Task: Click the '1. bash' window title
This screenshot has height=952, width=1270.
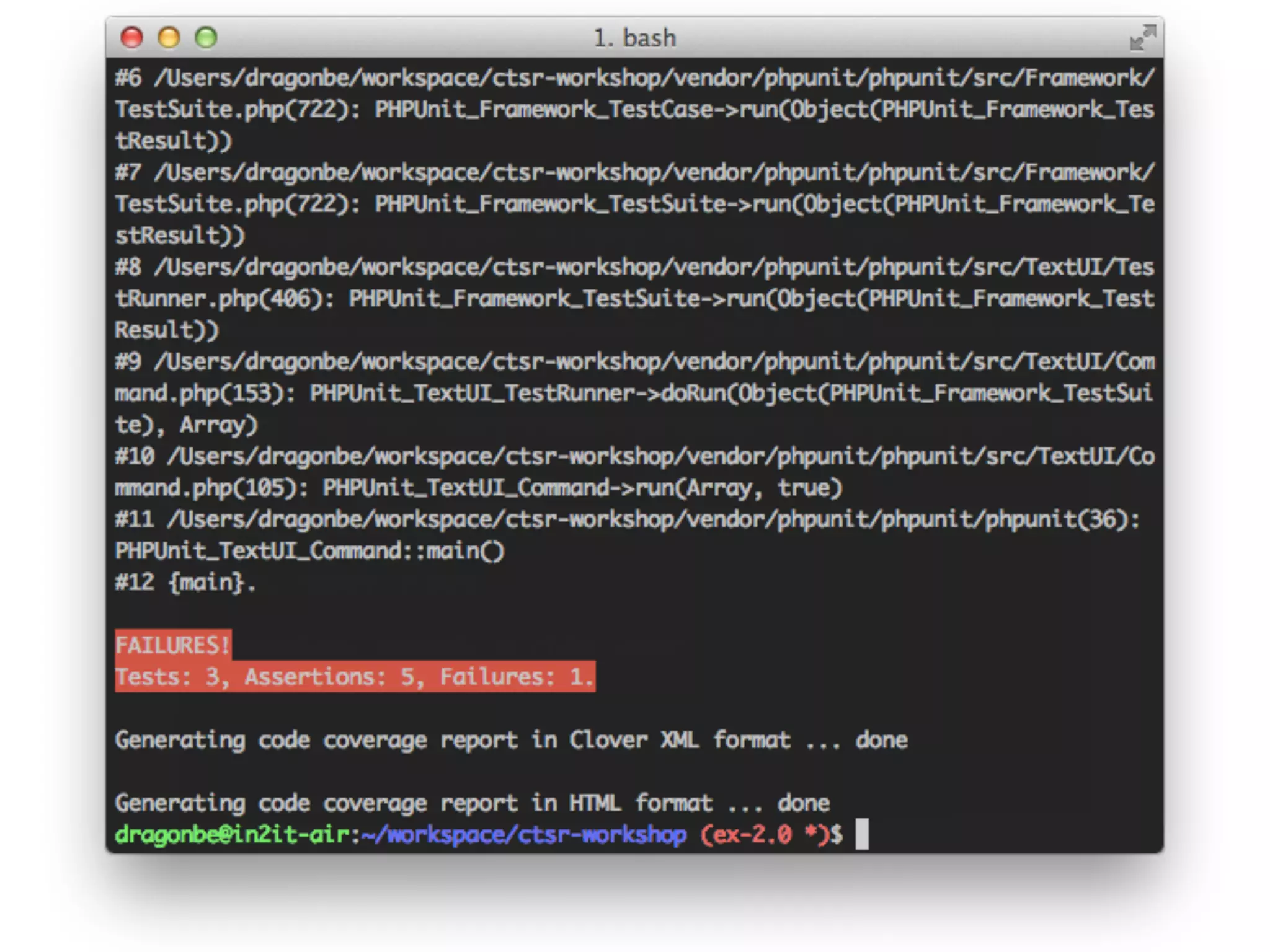Action: (634, 38)
